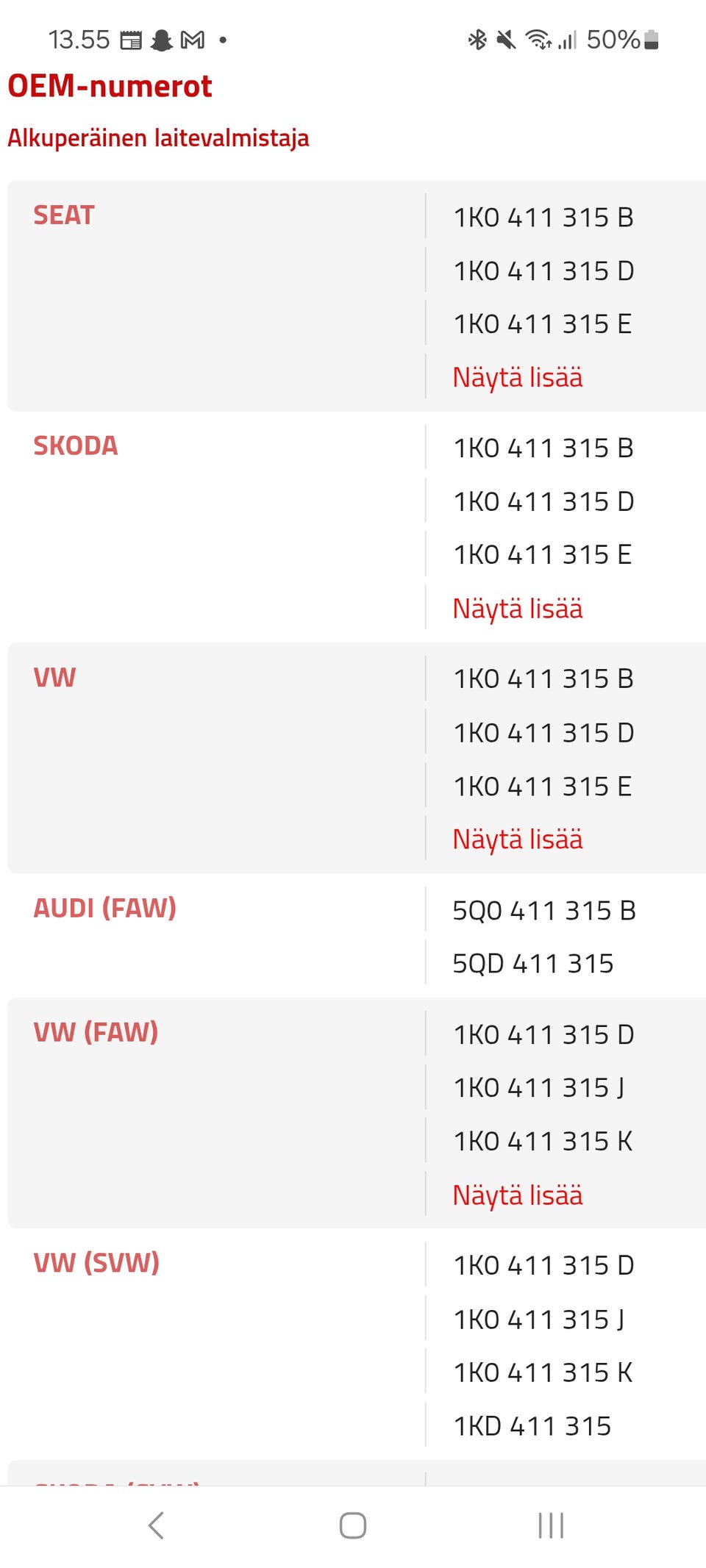The width and height of the screenshot is (706, 1568).
Task: Open recent apps with the navigation icon
Action: 551,1525
